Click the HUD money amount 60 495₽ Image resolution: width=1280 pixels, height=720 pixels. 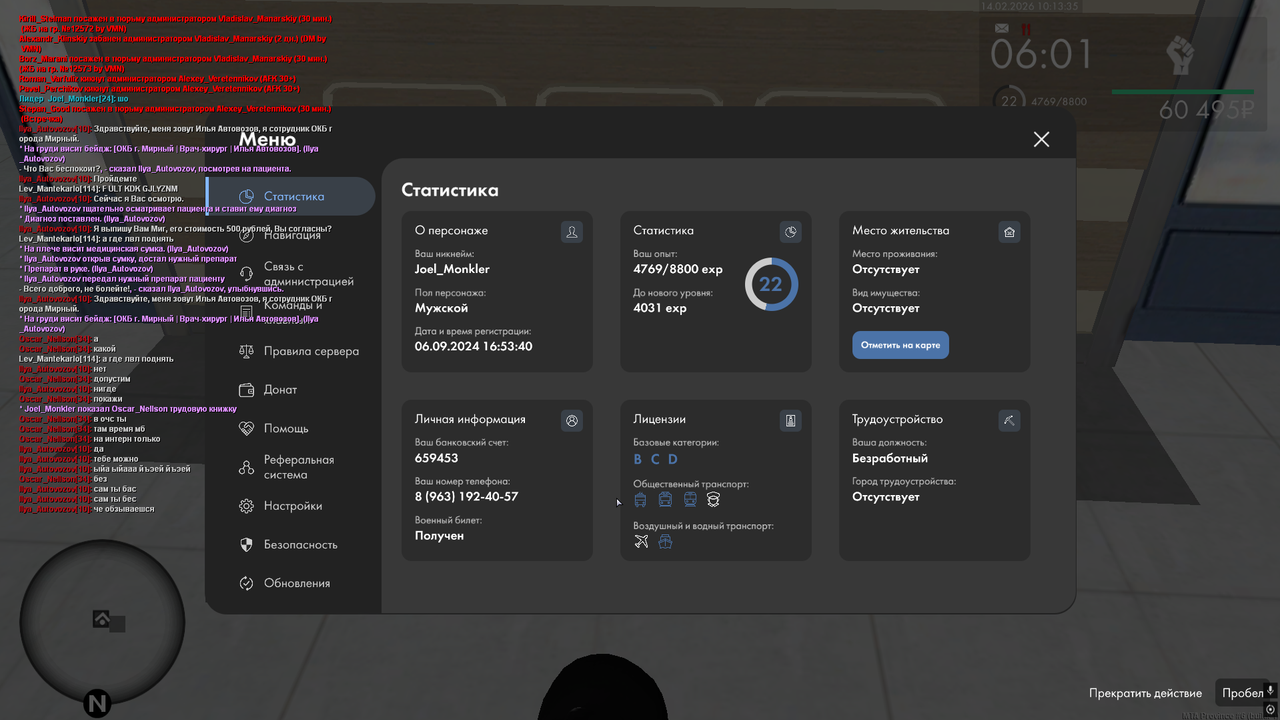pos(1207,110)
